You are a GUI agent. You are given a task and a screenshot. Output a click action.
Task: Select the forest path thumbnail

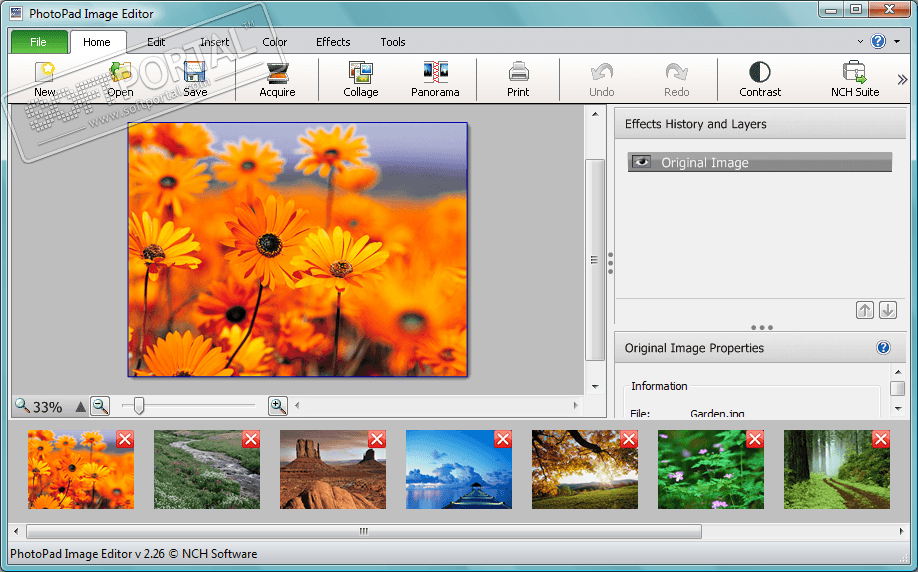pos(837,470)
